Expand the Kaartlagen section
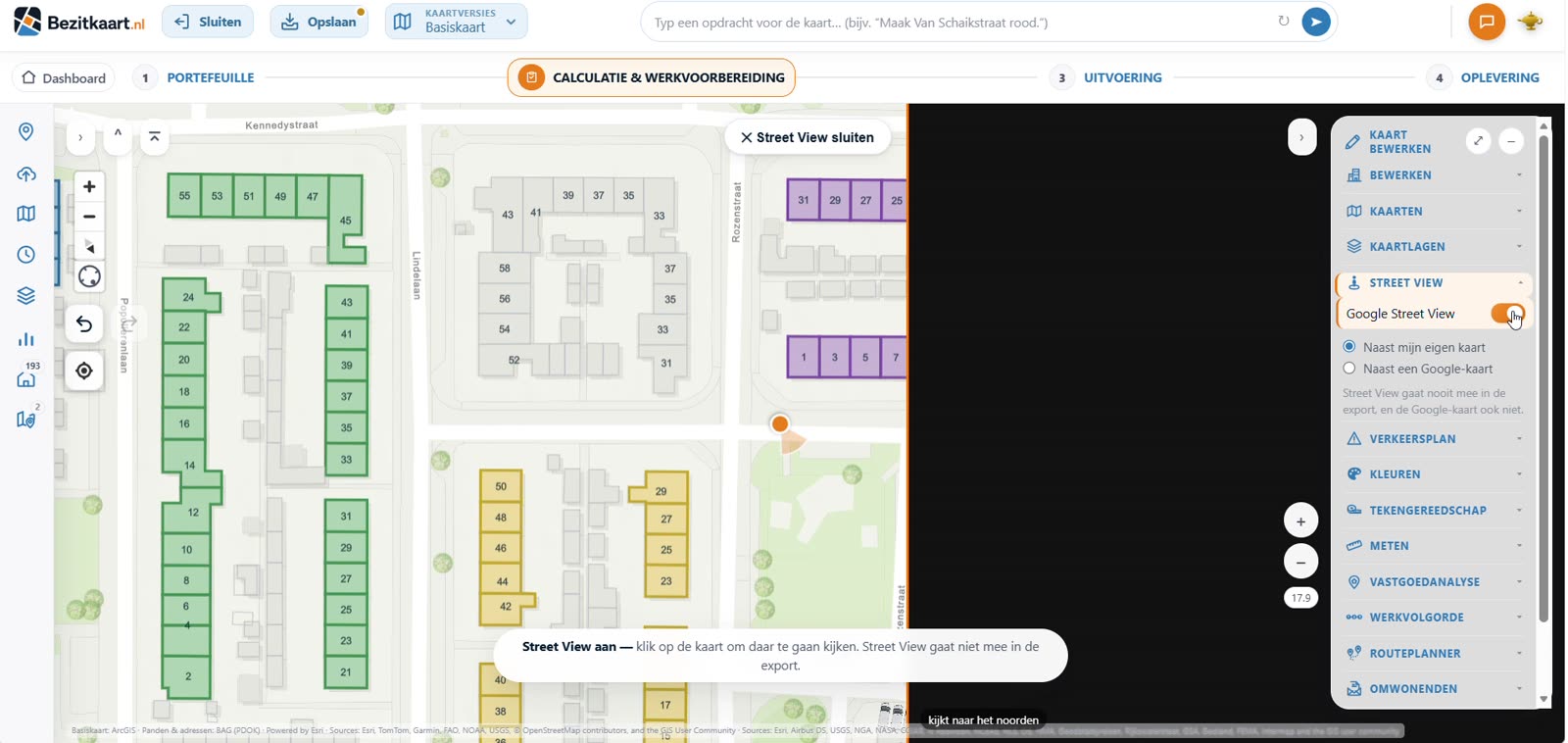Screen dimensions: 1568x743 coord(1434,246)
